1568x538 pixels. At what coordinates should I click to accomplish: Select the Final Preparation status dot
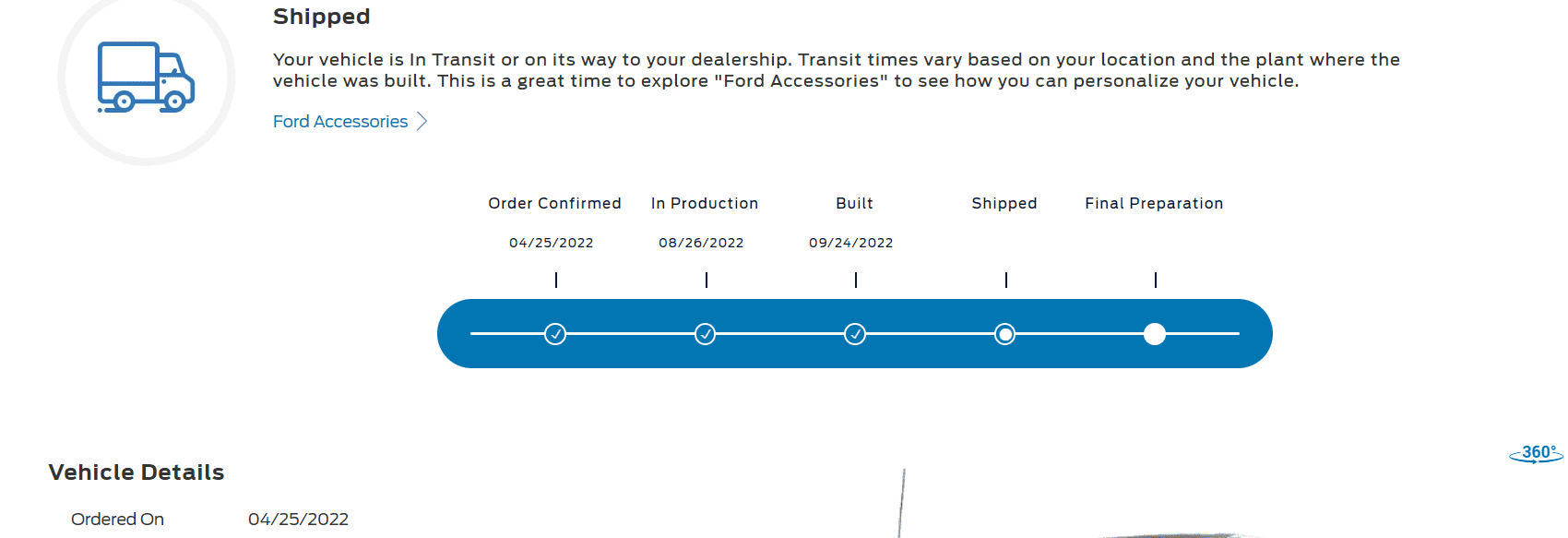tap(1155, 334)
